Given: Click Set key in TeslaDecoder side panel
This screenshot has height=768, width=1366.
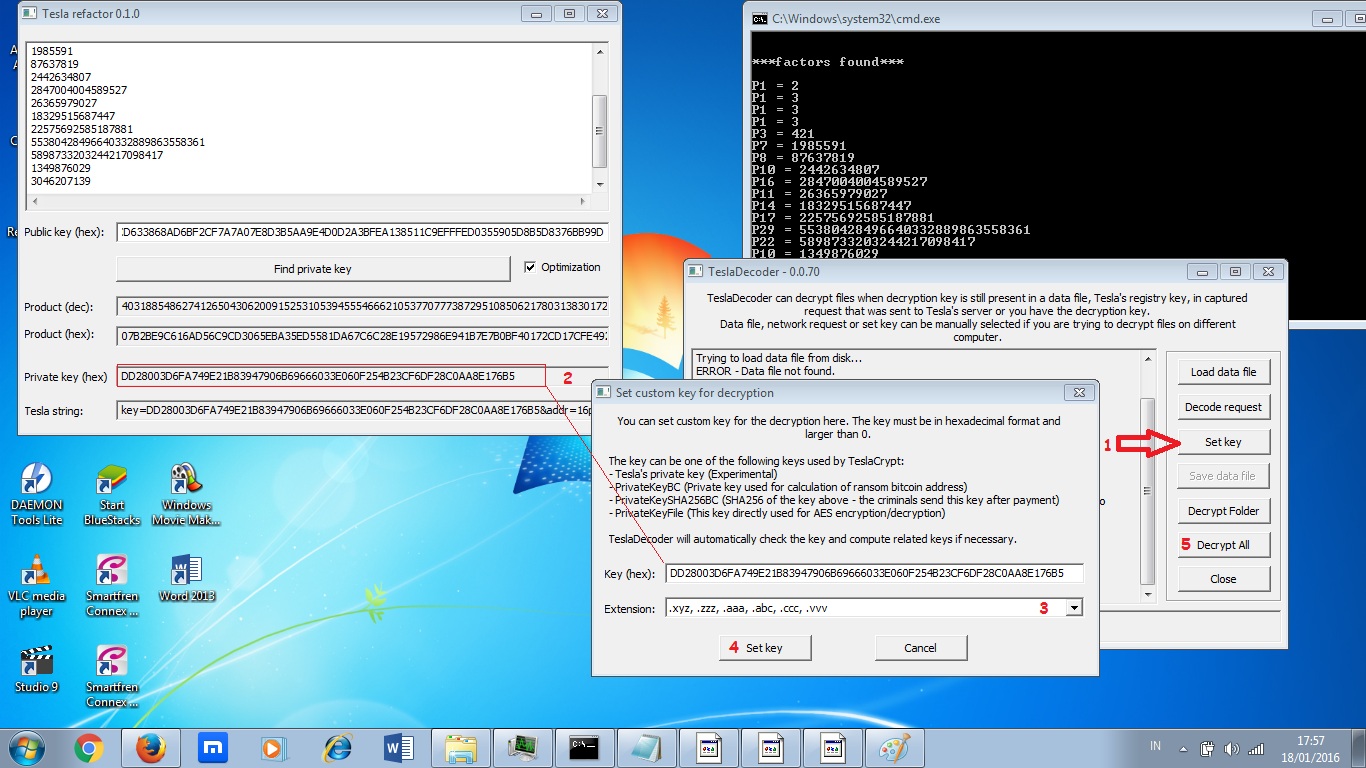Looking at the screenshot, I should click(1223, 442).
